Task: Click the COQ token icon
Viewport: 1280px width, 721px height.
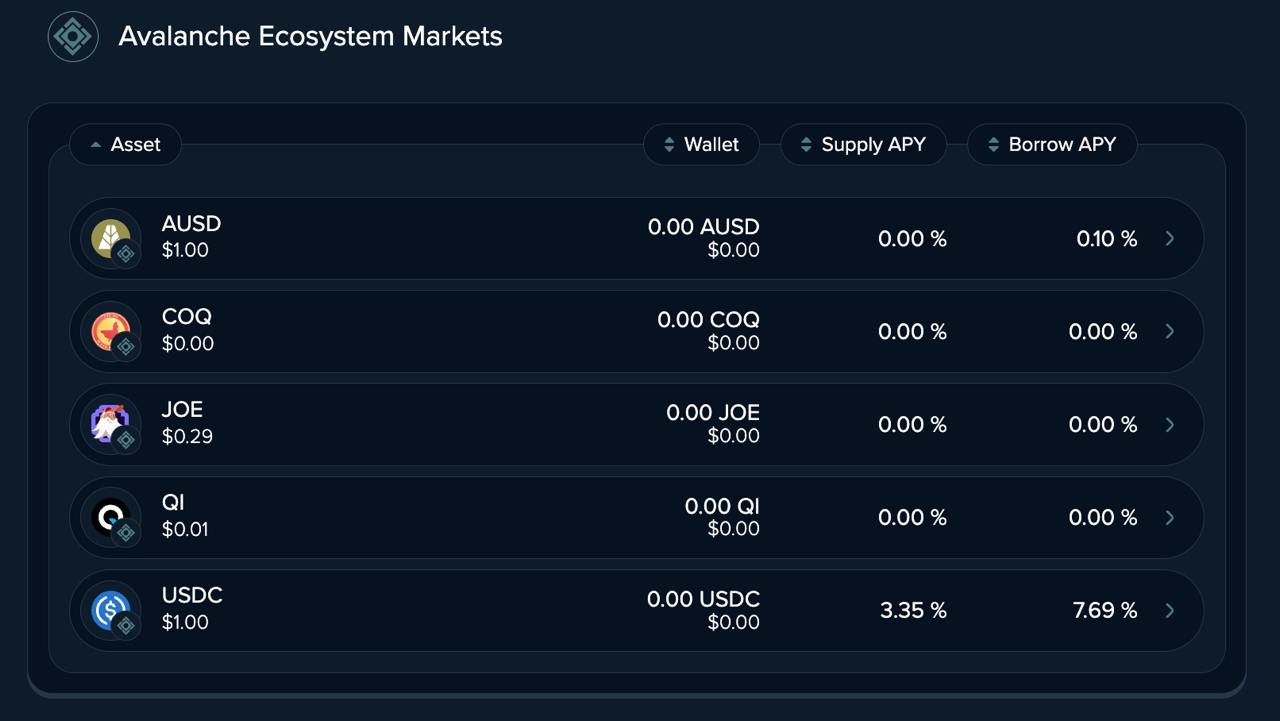Action: pyautogui.click(x=111, y=331)
